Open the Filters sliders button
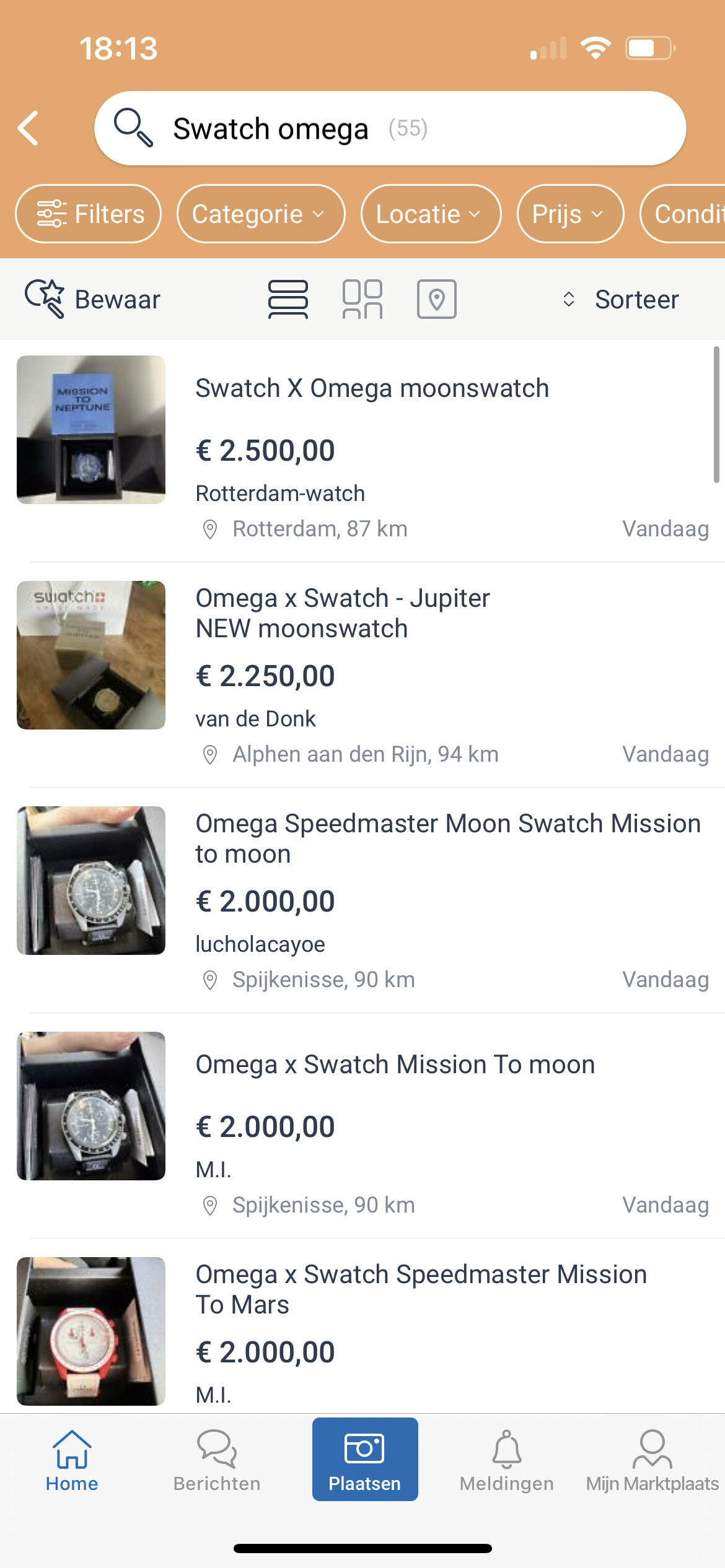The width and height of the screenshot is (725, 1568). coord(89,214)
